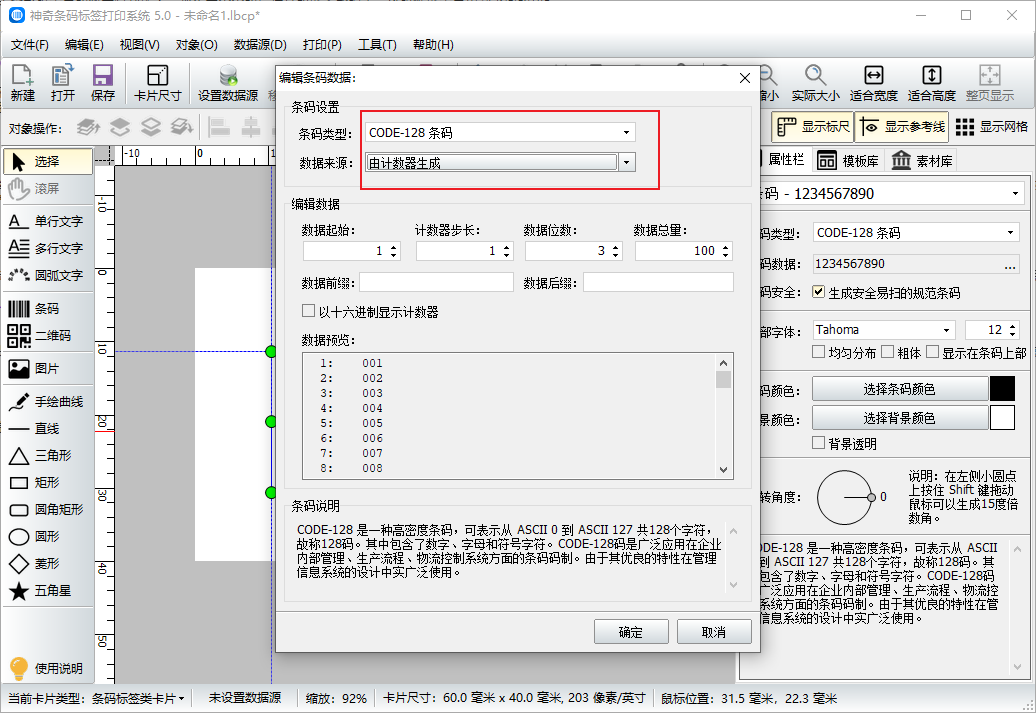Click the Save (保存) toolbar icon
Image resolution: width=1036 pixels, height=713 pixels.
pos(102,84)
